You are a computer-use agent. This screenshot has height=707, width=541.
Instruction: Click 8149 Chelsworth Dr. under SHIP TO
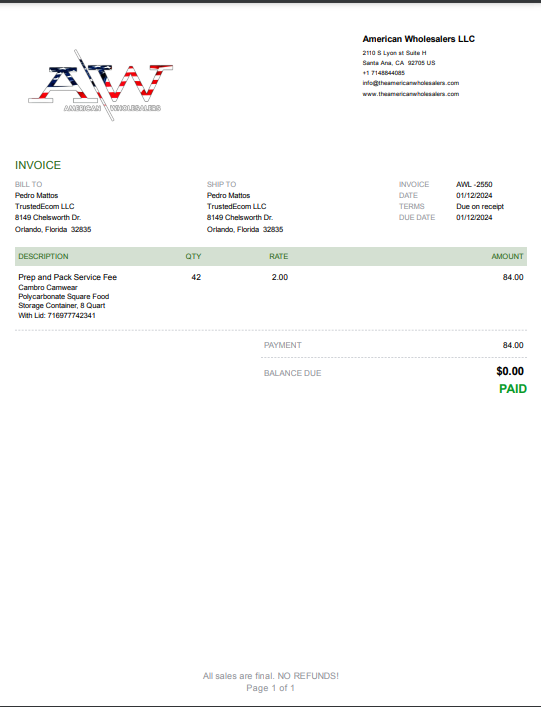point(240,217)
